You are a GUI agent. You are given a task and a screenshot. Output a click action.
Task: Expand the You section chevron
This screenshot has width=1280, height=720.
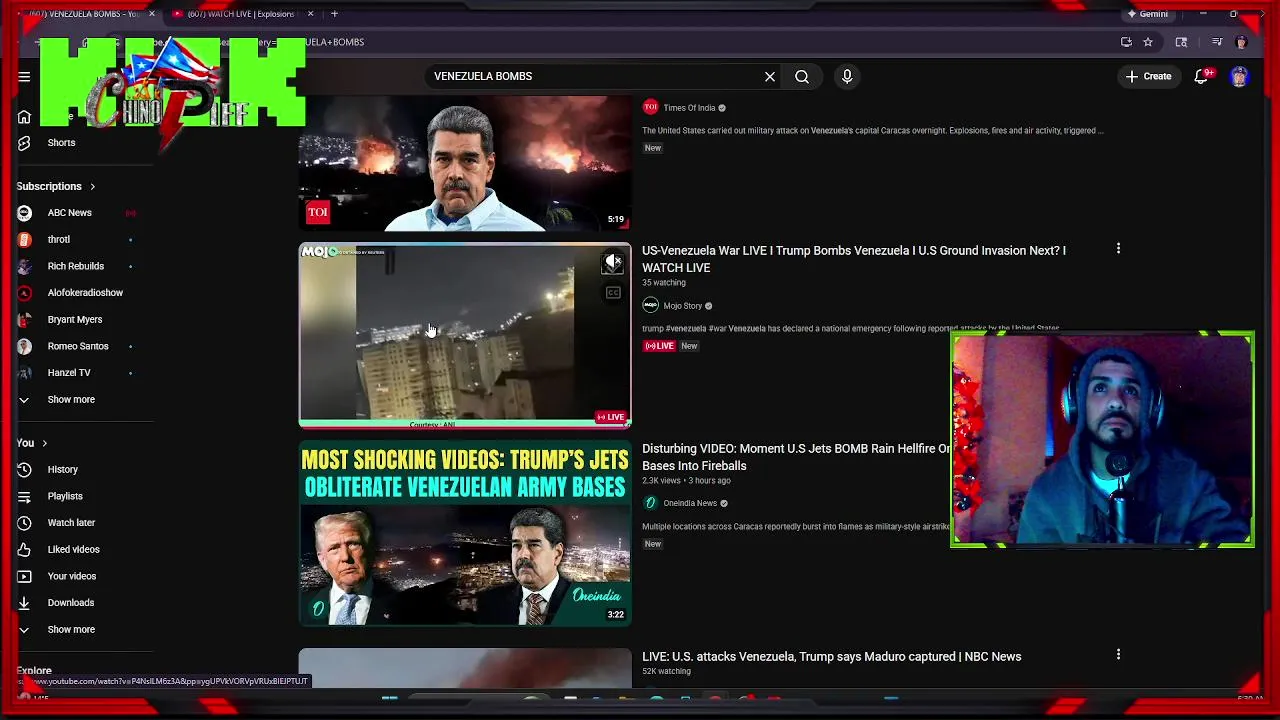(x=44, y=443)
